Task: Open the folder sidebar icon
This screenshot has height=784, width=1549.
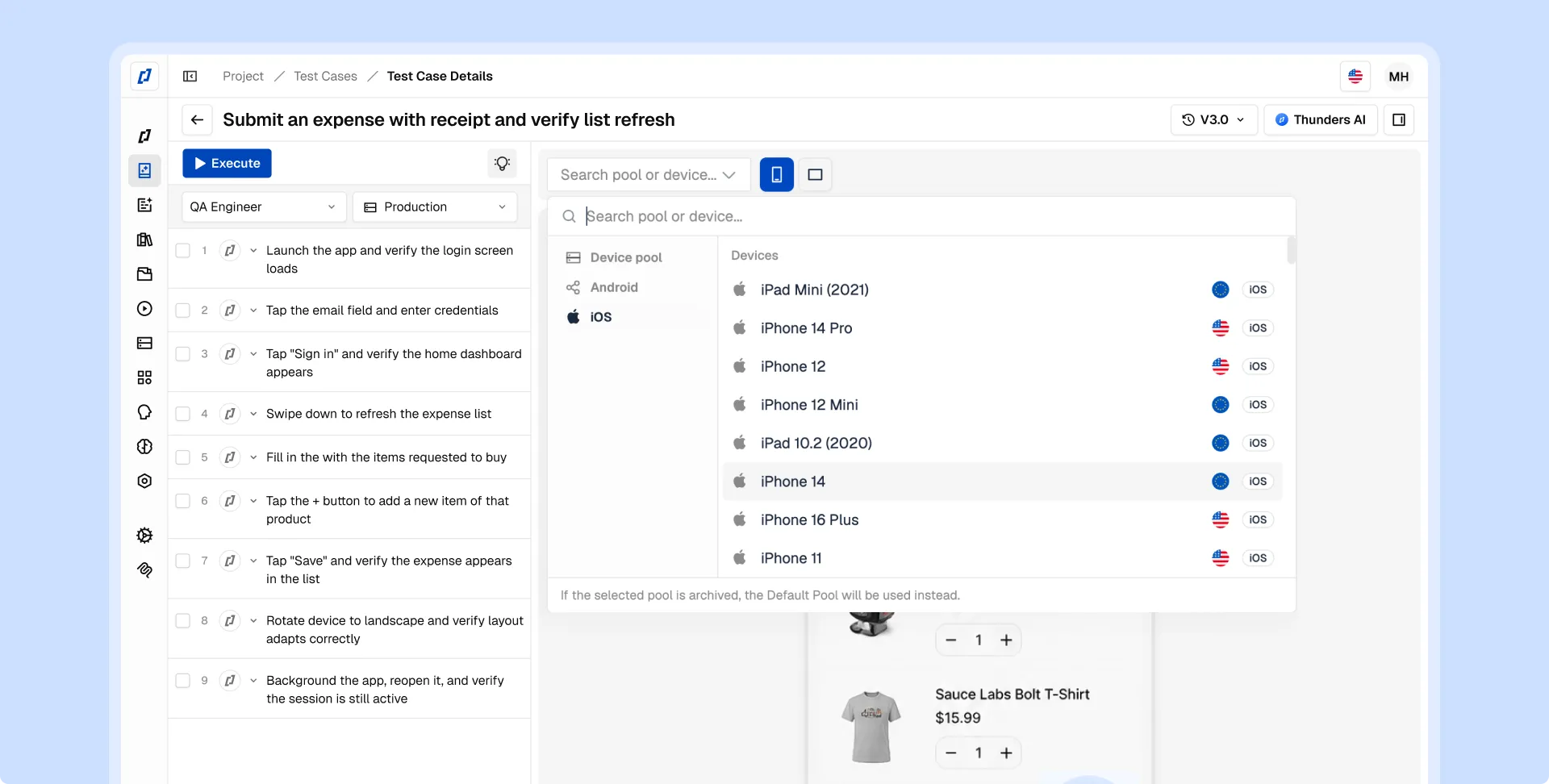Action: (144, 274)
